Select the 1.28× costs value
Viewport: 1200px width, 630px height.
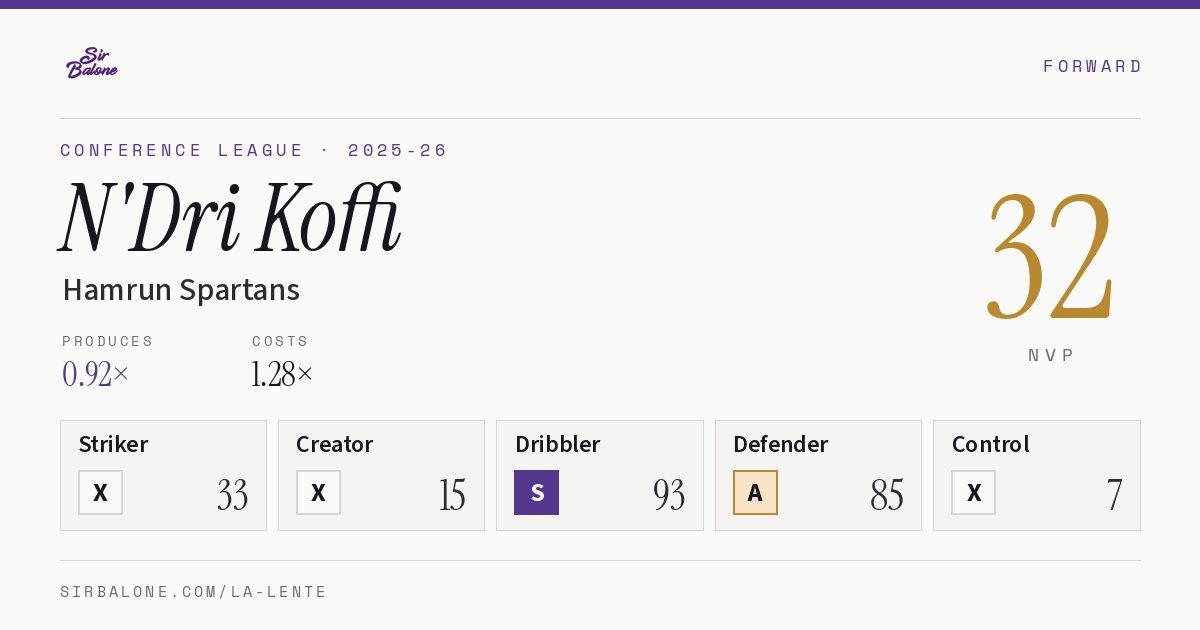(283, 374)
